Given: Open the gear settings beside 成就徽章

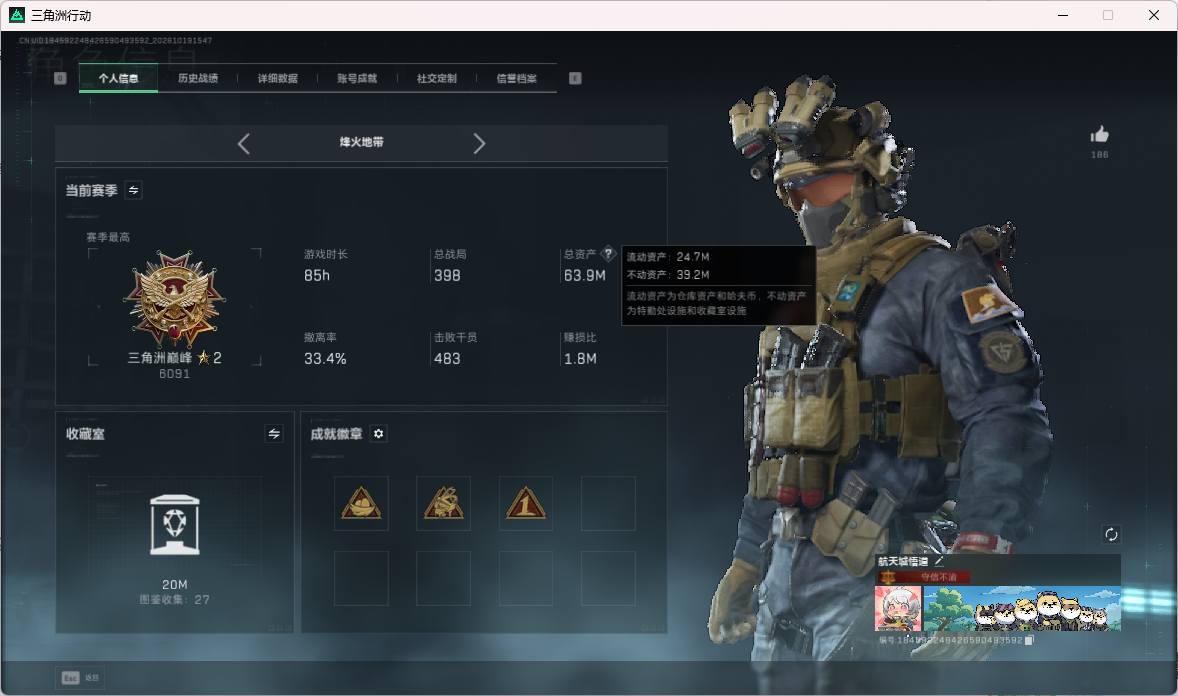Looking at the screenshot, I should pyautogui.click(x=379, y=434).
